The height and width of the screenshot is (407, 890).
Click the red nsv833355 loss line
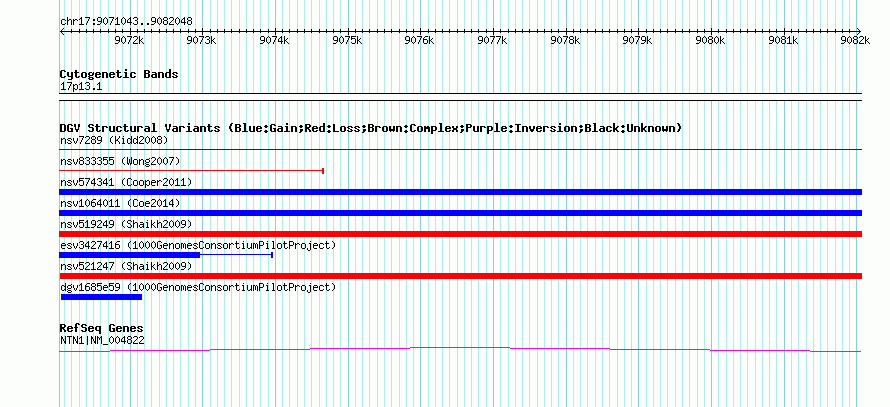coord(192,170)
